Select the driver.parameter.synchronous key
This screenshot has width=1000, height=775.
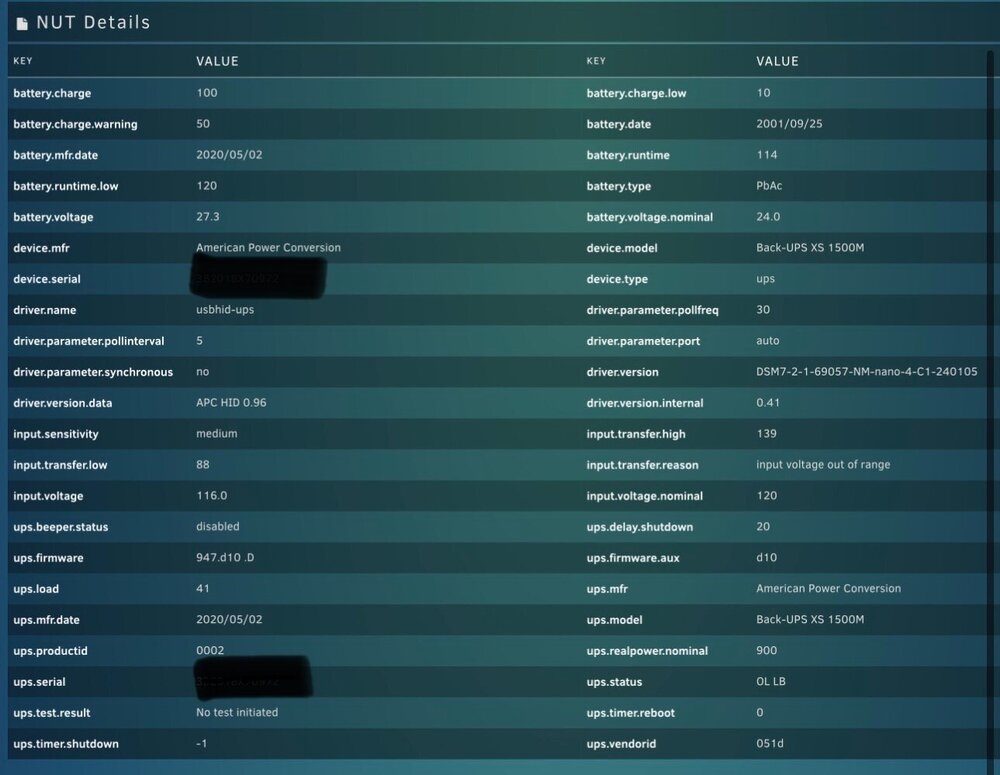click(x=93, y=372)
